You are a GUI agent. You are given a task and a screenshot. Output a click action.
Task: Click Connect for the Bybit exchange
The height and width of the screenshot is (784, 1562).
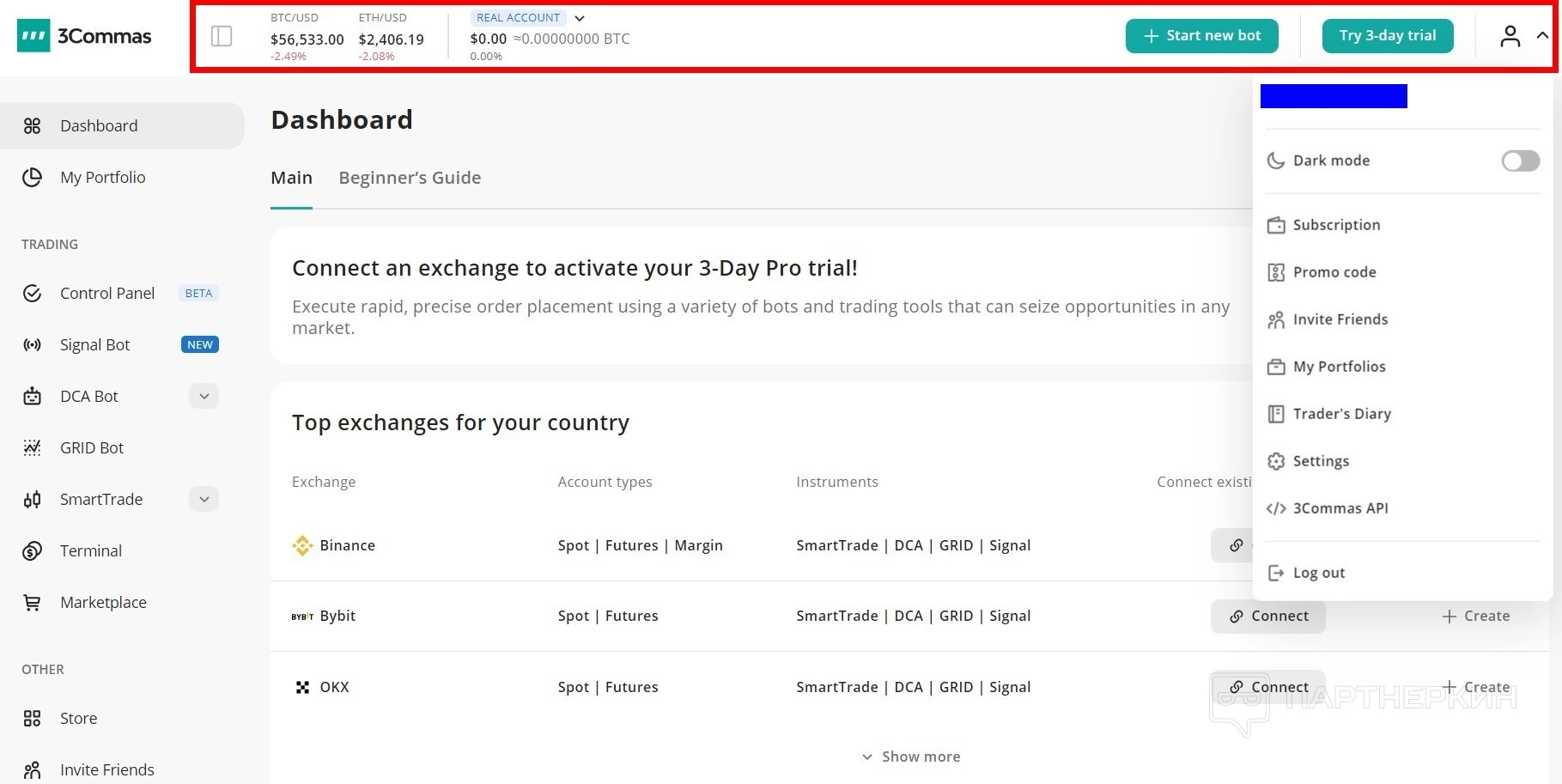pyautogui.click(x=1267, y=617)
